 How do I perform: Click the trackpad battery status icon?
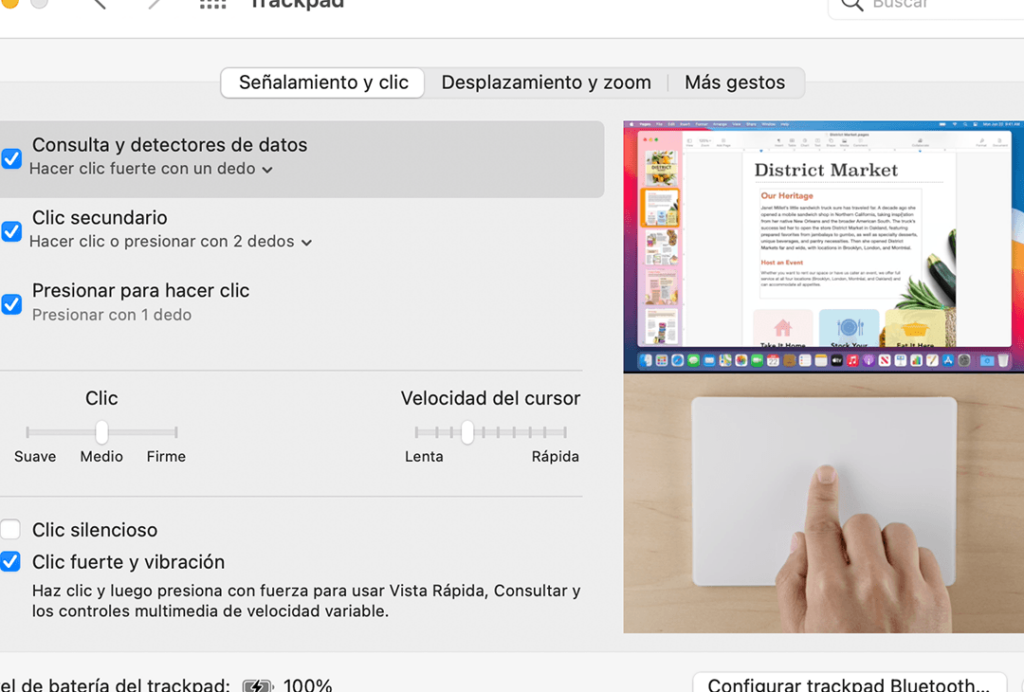click(258, 685)
